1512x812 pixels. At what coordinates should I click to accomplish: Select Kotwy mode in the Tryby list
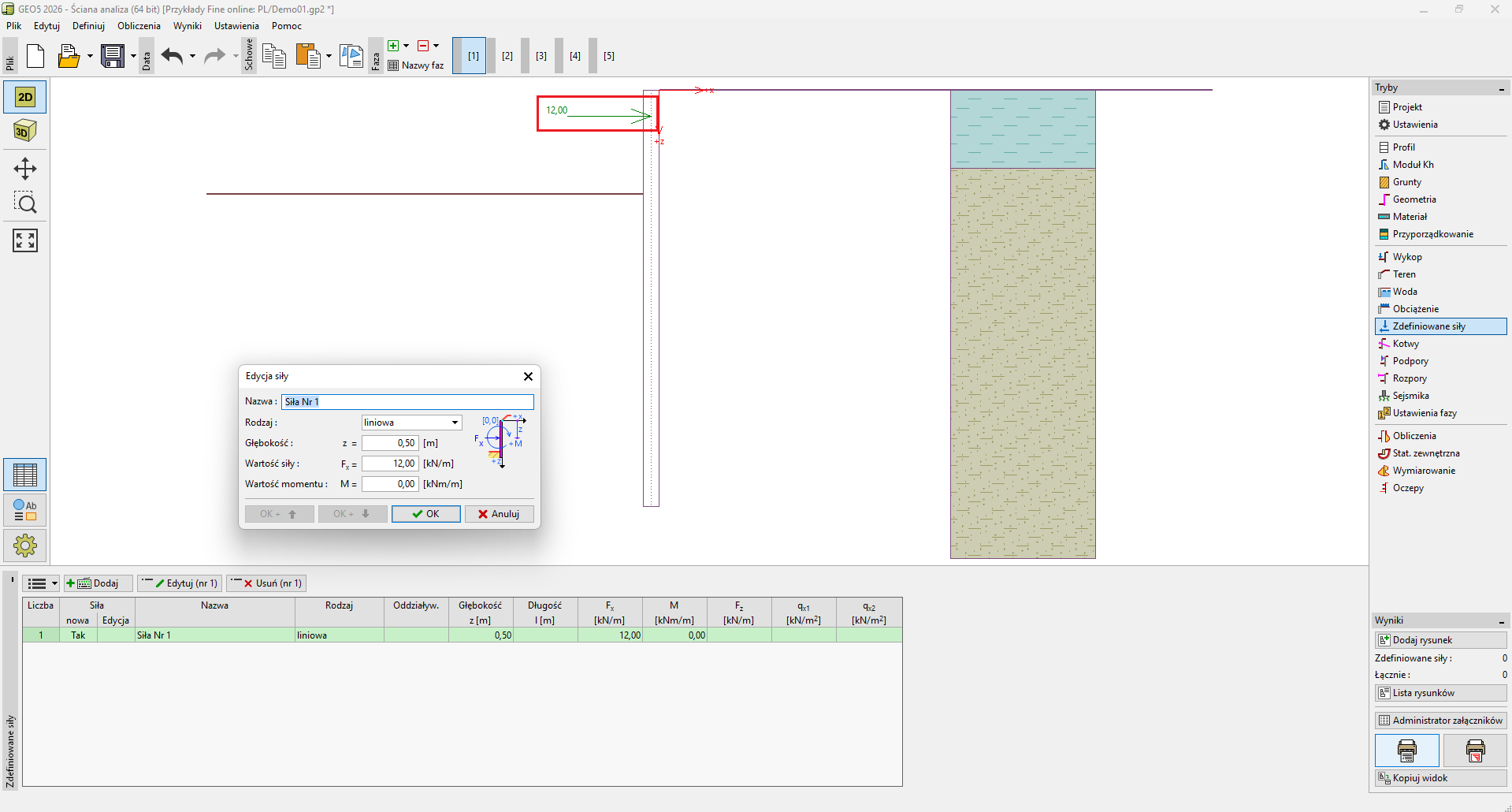[1405, 344]
